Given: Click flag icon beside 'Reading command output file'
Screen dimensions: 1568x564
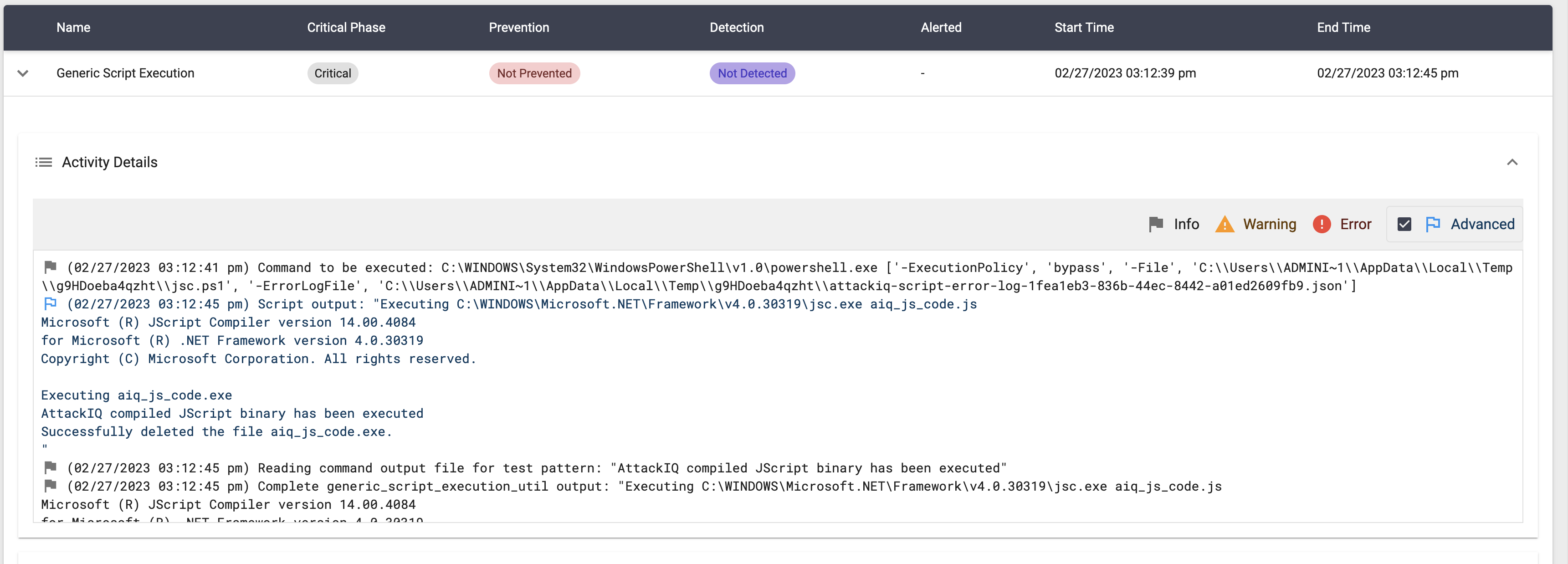Looking at the screenshot, I should [51, 467].
